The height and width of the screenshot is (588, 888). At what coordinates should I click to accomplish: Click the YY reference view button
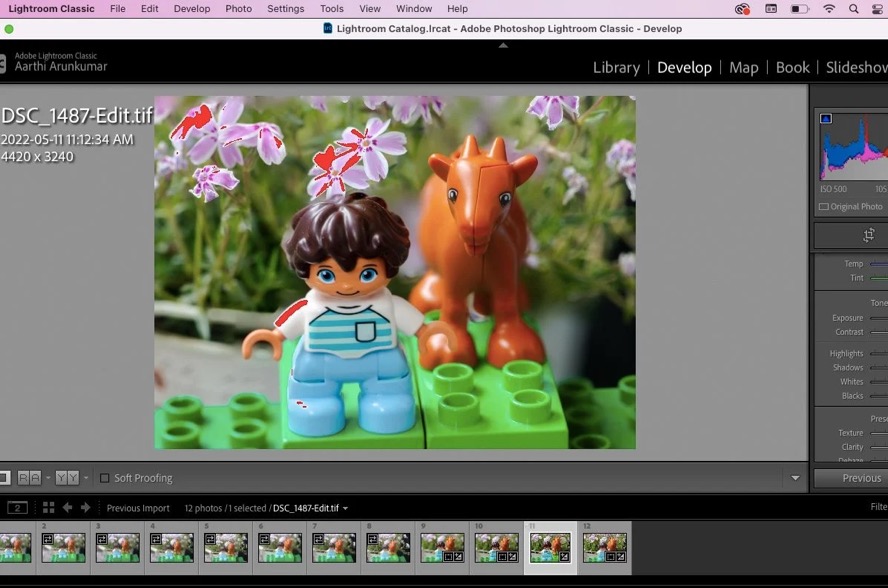(x=67, y=478)
